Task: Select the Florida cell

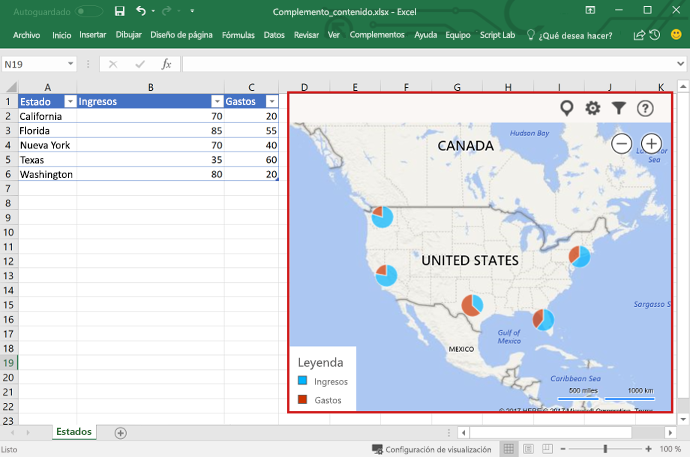Action: pyautogui.click(x=48, y=131)
